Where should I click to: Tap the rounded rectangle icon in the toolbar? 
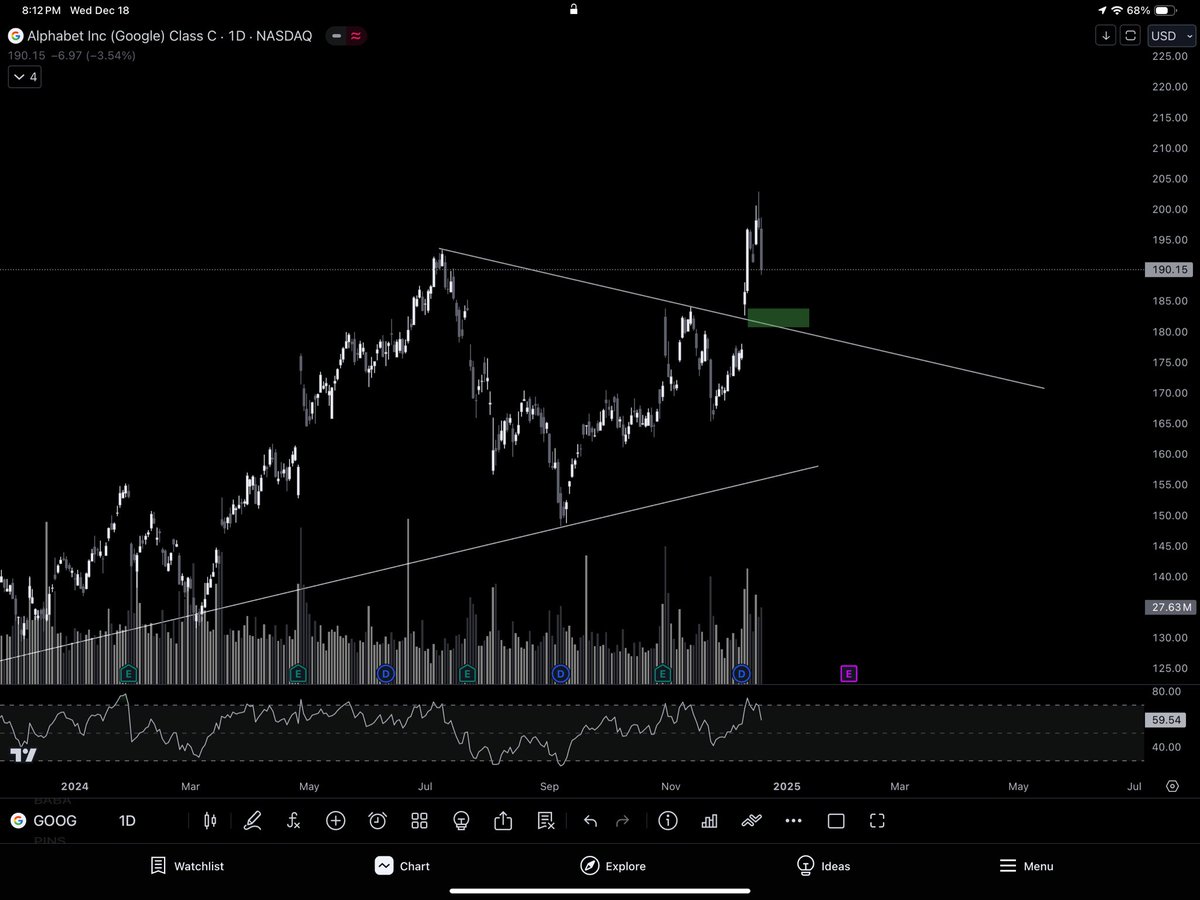pyautogui.click(x=836, y=821)
